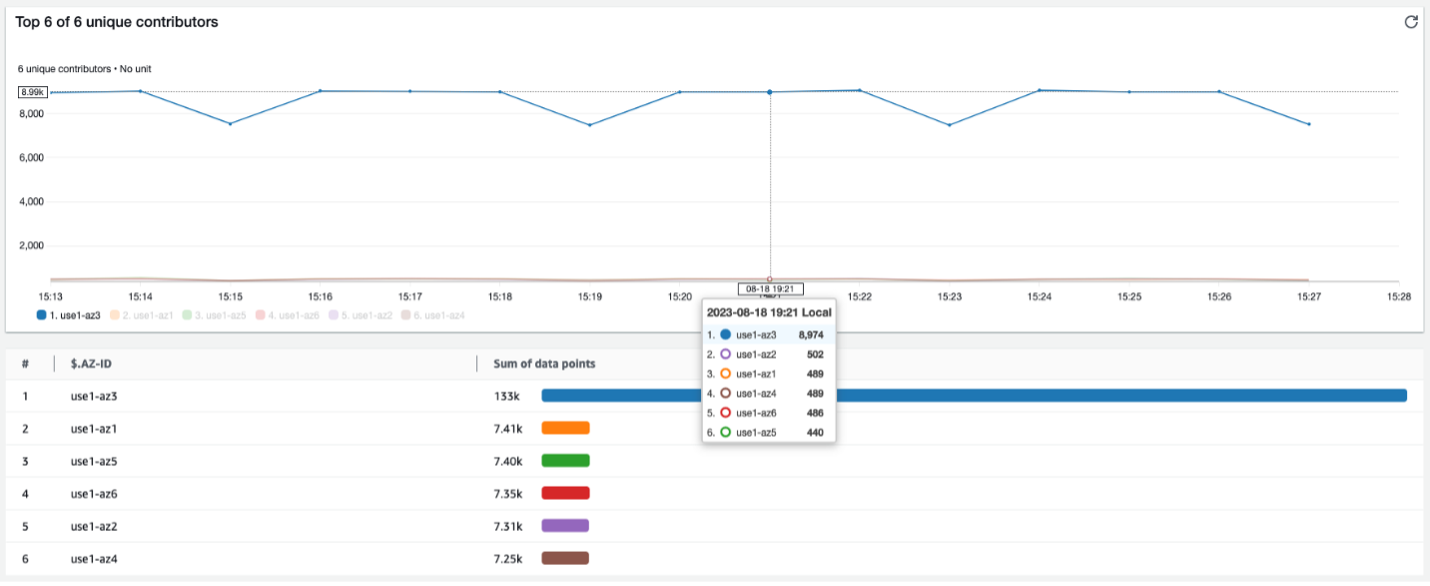Image resolution: width=1430 pixels, height=586 pixels.
Task: Select the use1-az3 table row
Action: pos(715,396)
